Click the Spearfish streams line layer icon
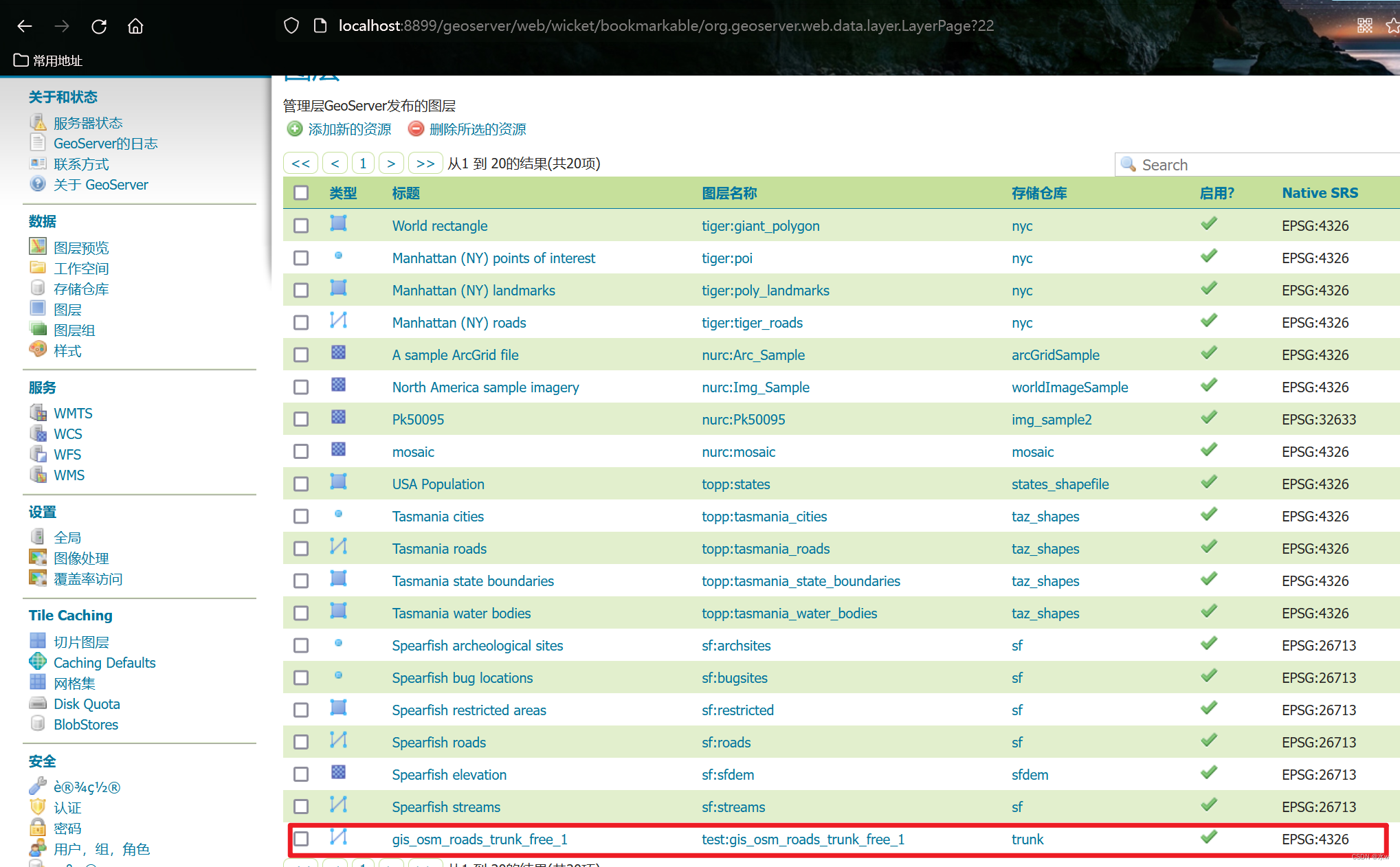The image size is (1400, 867). 339,805
